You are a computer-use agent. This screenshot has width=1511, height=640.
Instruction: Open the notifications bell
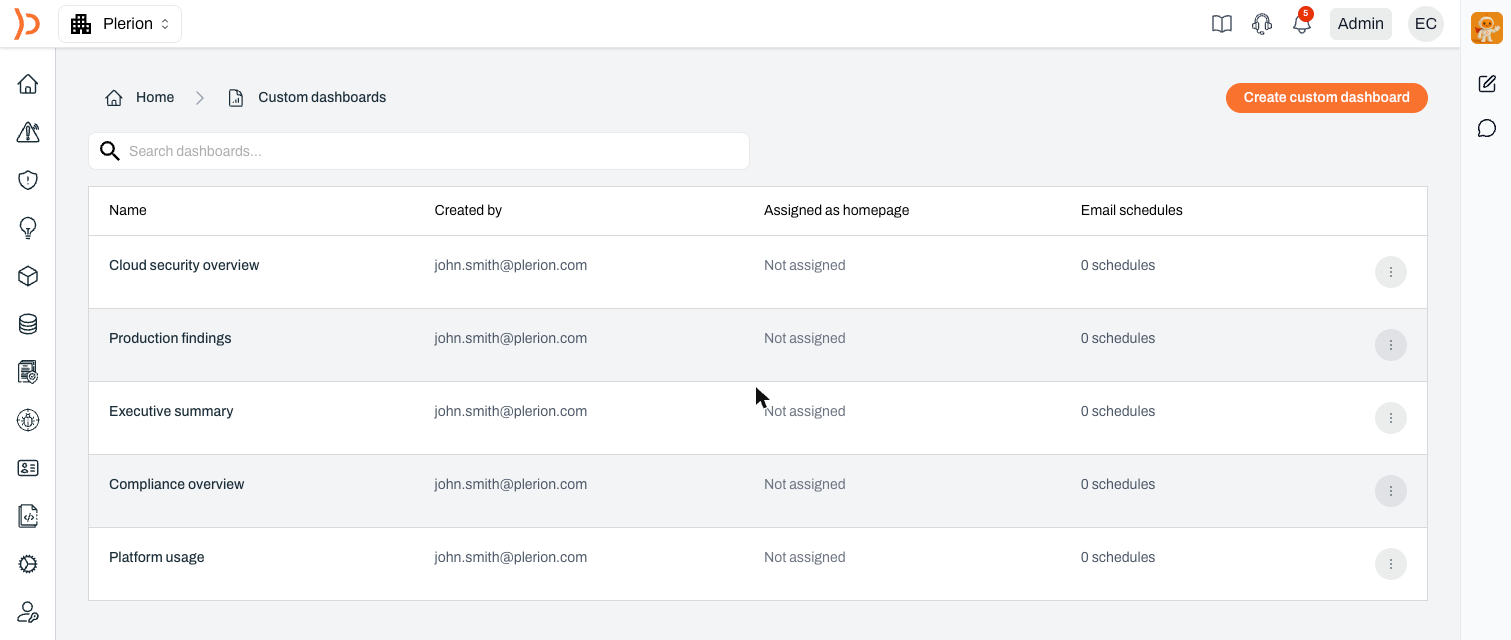click(1301, 23)
